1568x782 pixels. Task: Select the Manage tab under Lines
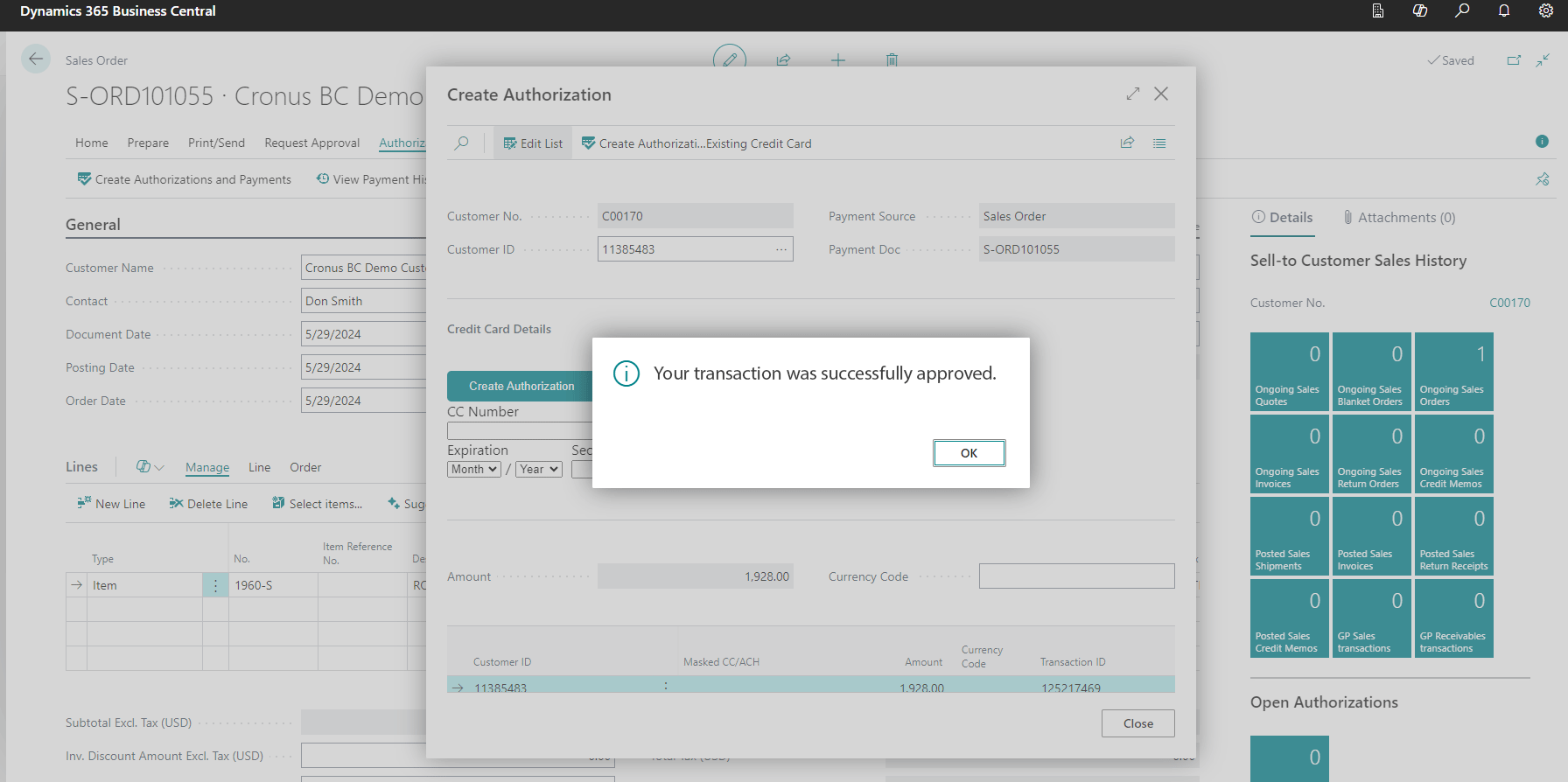(x=207, y=467)
